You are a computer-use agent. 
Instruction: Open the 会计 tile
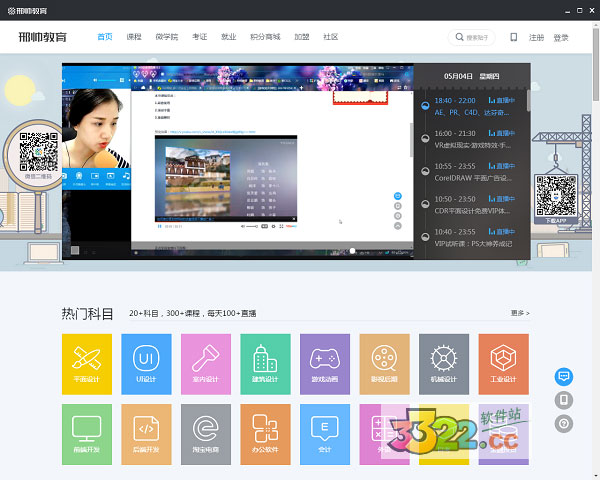[x=325, y=434]
